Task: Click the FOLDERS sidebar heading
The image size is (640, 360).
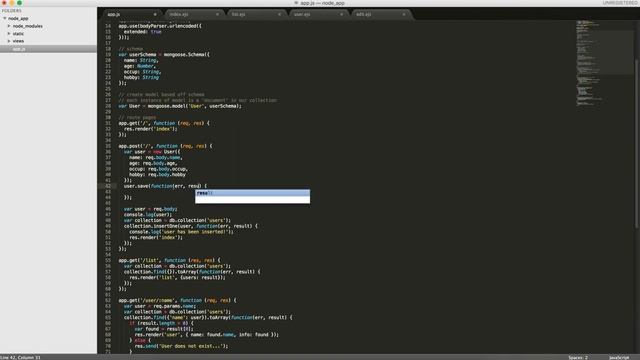Action: pos(11,11)
